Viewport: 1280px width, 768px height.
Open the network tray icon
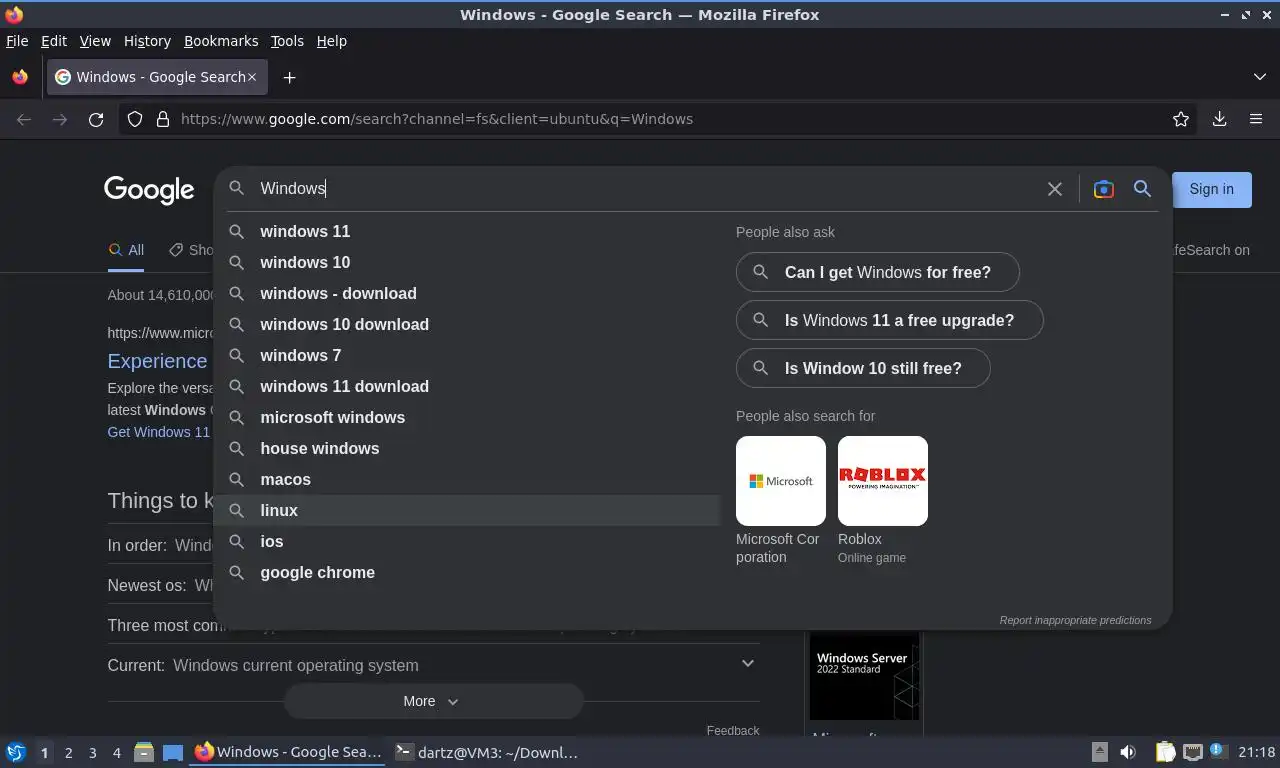(1192, 752)
